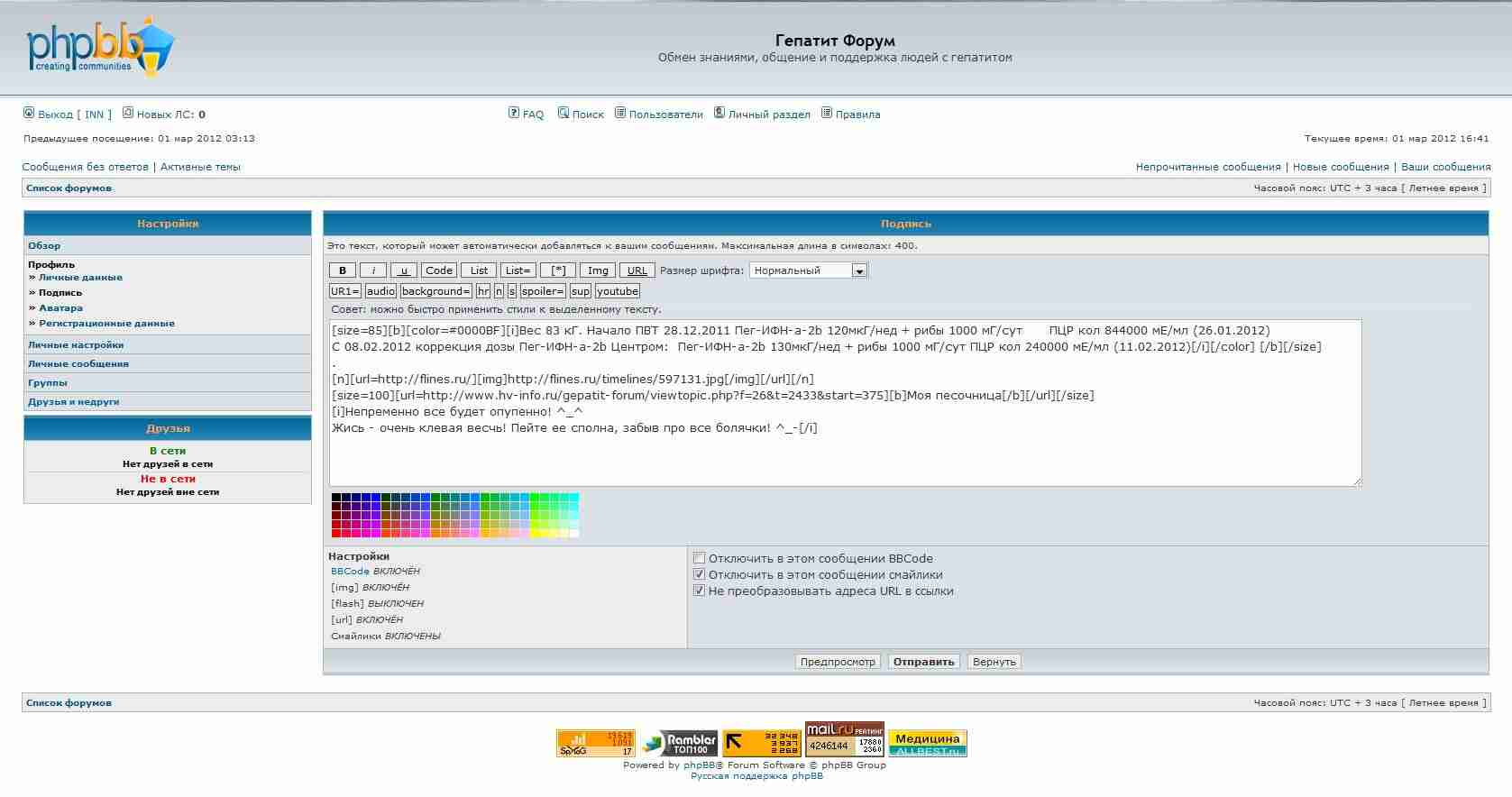Click the mail.ru rating badge
The width and height of the screenshot is (1512, 797).
pos(845,738)
